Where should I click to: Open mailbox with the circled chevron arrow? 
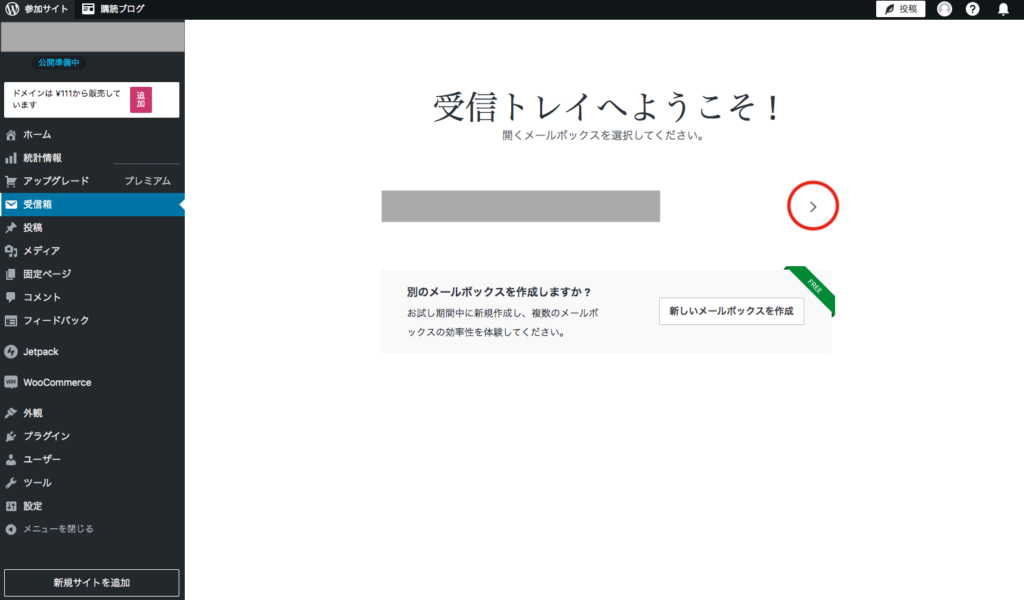click(813, 207)
